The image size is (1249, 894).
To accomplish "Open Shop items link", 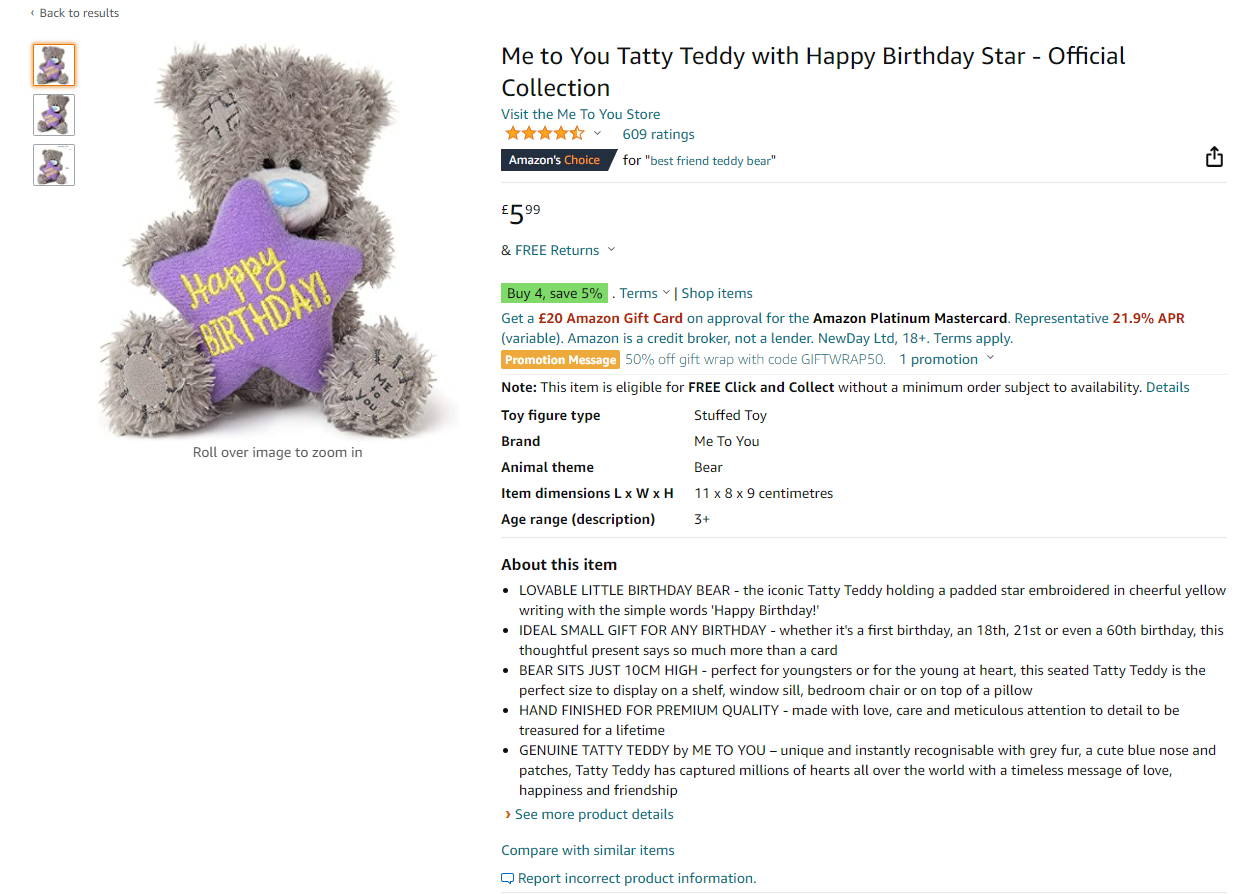I will click(x=717, y=293).
